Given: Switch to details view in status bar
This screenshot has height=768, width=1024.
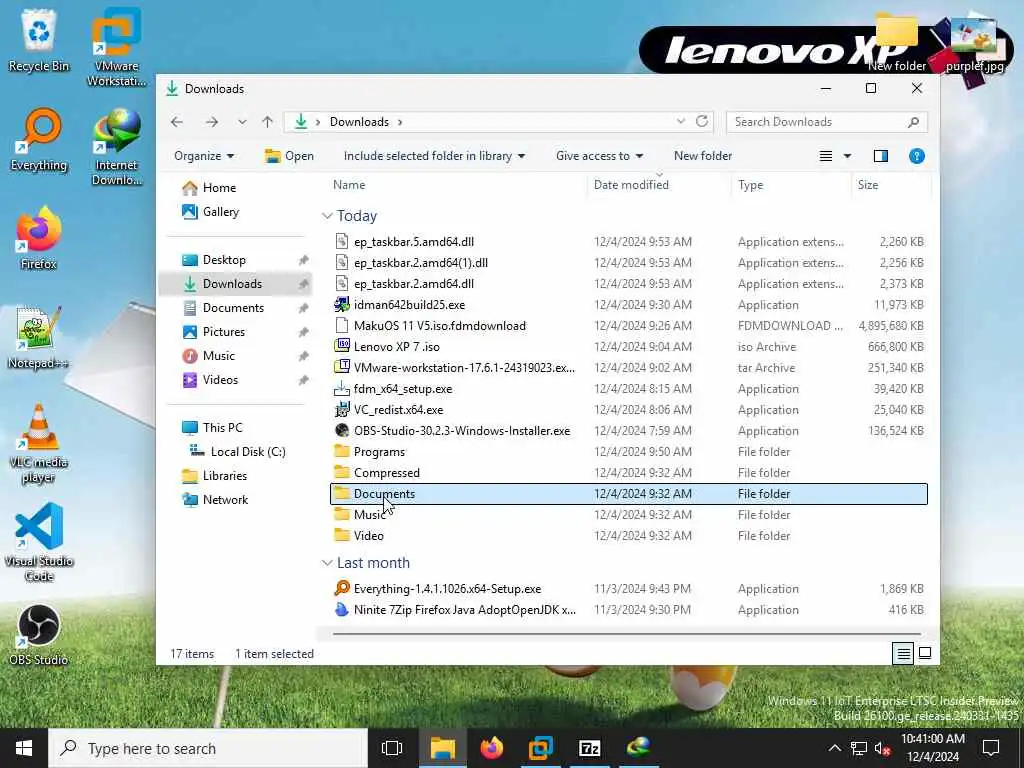Looking at the screenshot, I should pyautogui.click(x=903, y=653).
